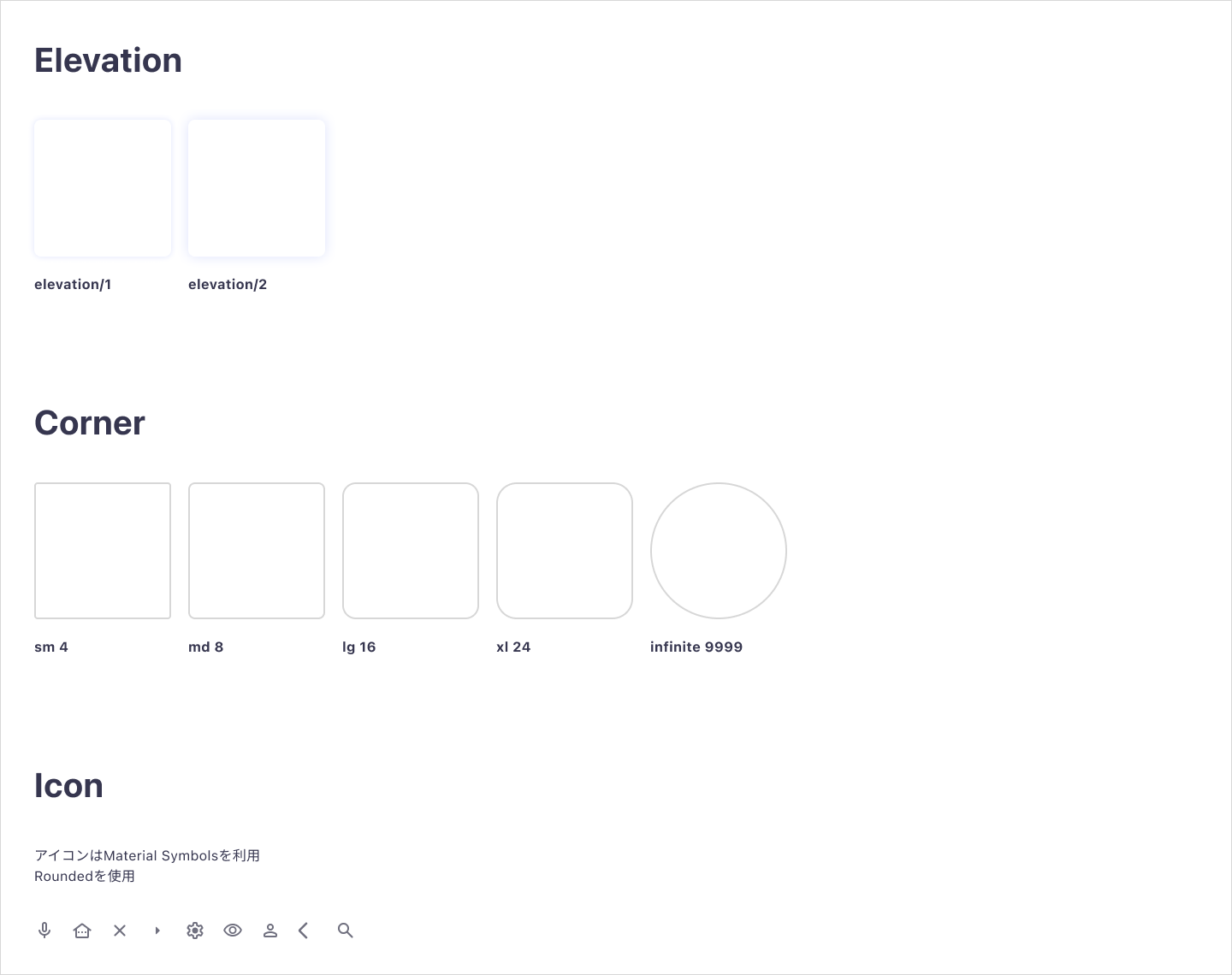Select the xl 24 rounded square
This screenshot has width=1232, height=975.
[x=565, y=551]
